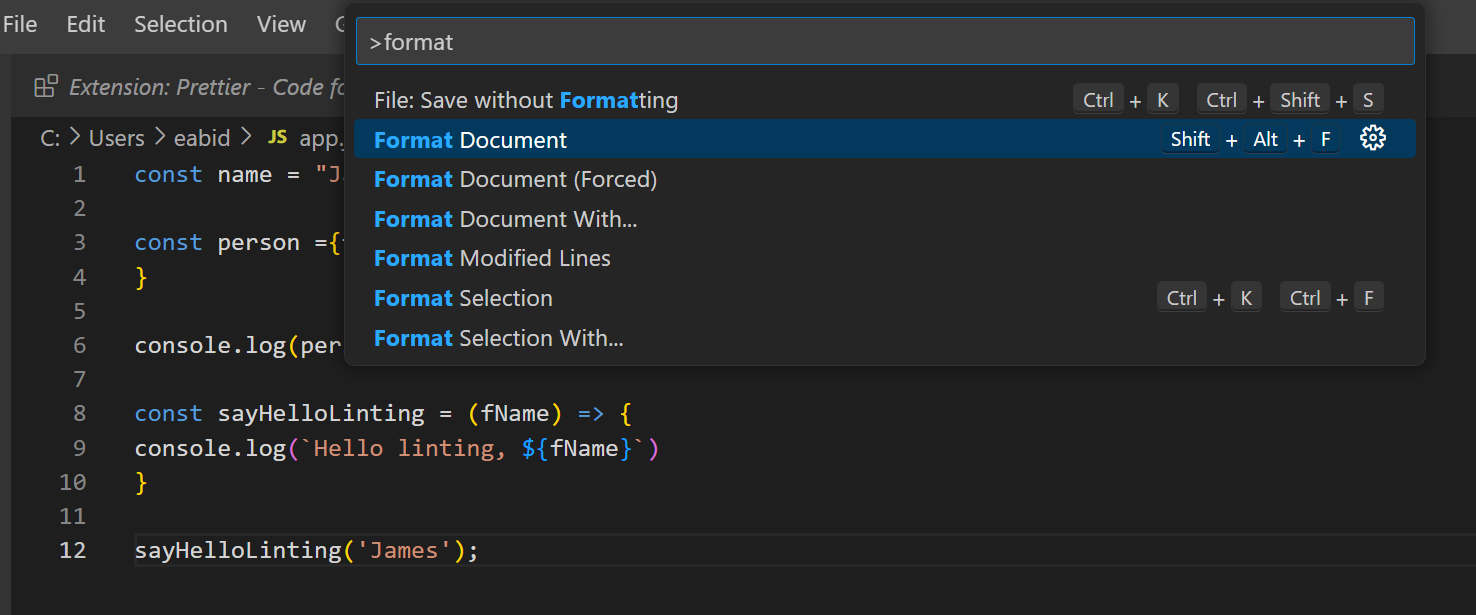Click line number 12 in the gutter
The width and height of the screenshot is (1476, 615).
(x=72, y=550)
